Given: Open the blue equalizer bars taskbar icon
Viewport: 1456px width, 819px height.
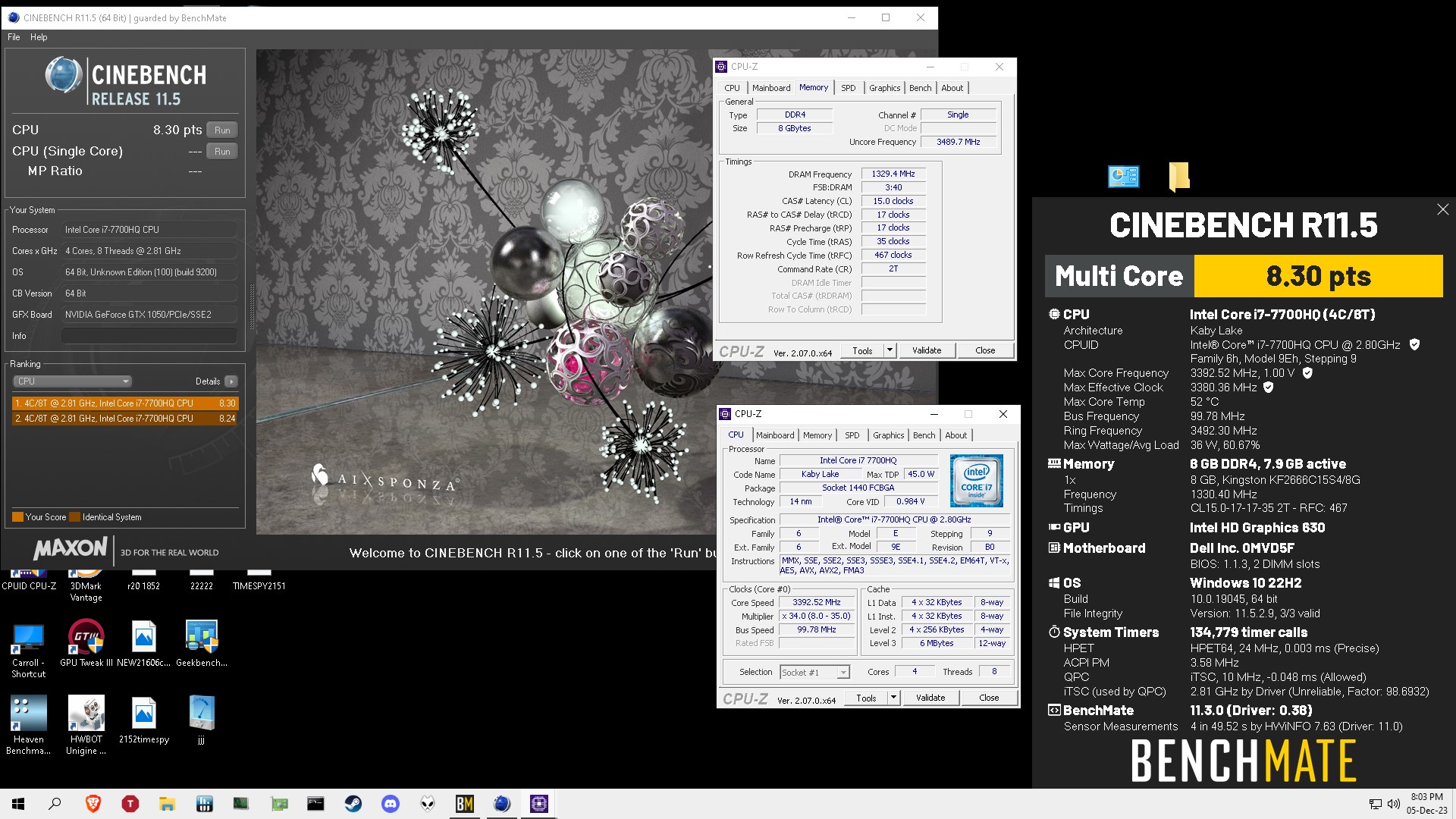Looking at the screenshot, I should tap(204, 804).
